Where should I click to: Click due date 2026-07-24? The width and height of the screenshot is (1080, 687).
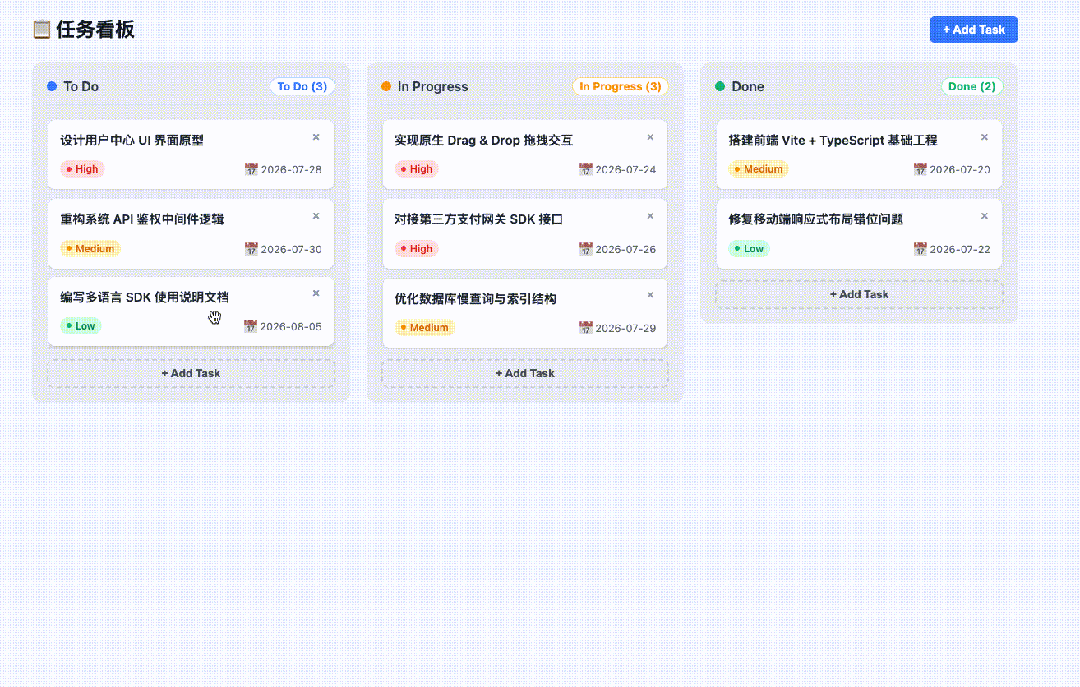pyautogui.click(x=625, y=170)
